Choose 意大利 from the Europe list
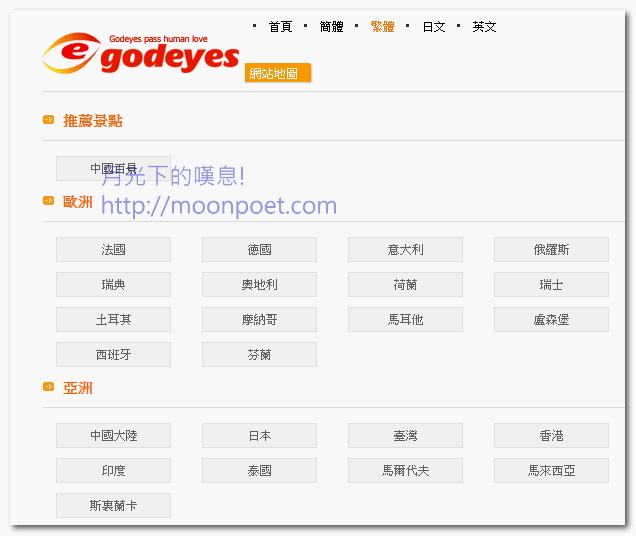 (405, 249)
